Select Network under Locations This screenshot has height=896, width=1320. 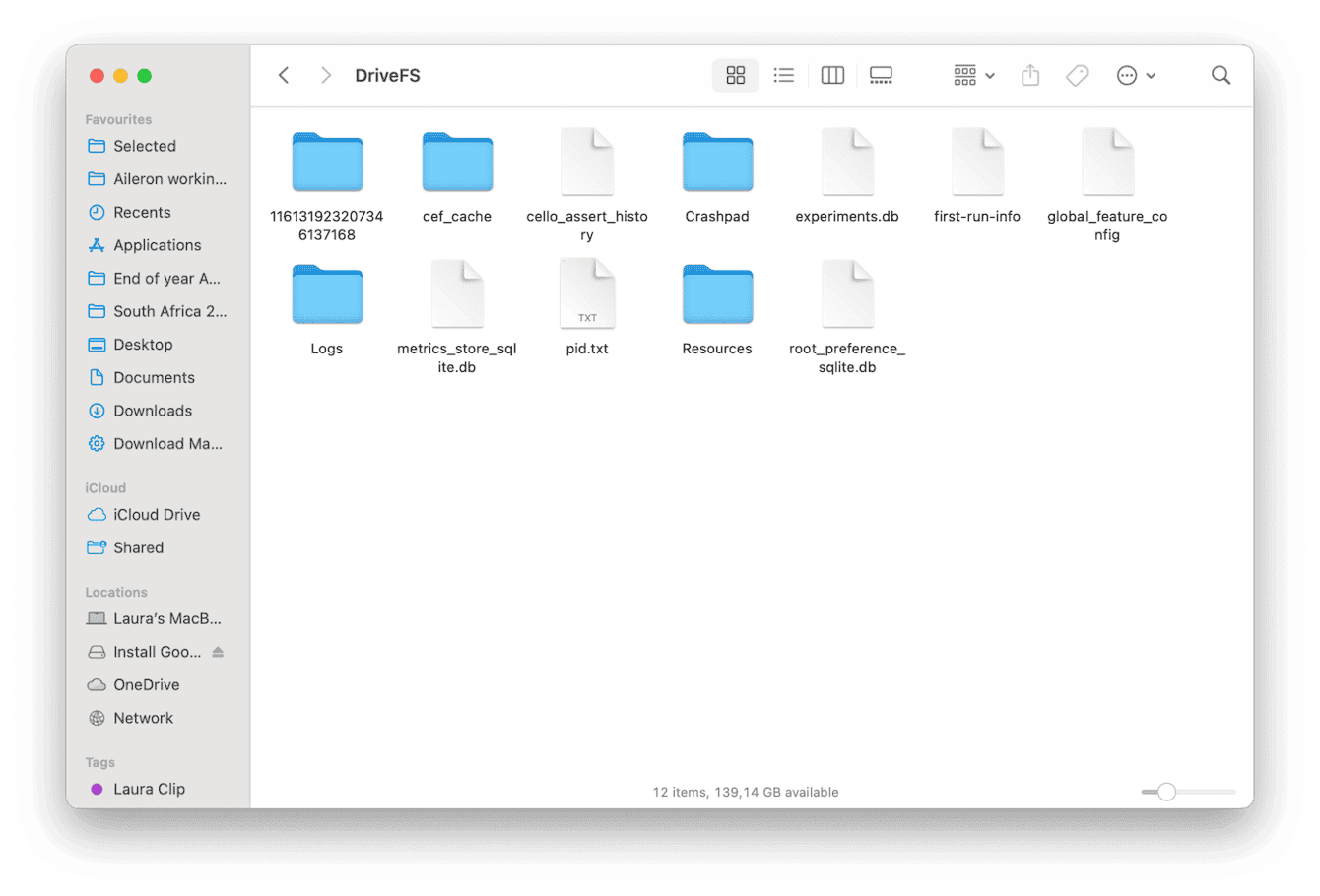point(141,717)
